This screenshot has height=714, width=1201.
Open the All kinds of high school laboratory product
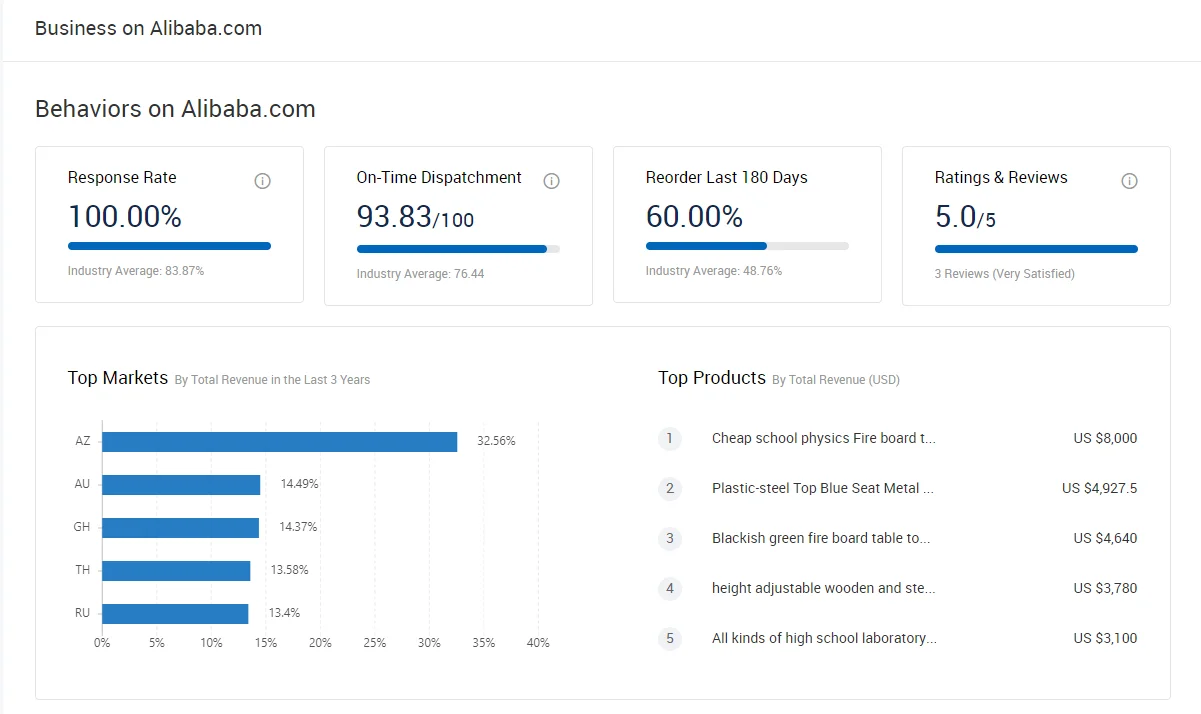(x=824, y=638)
